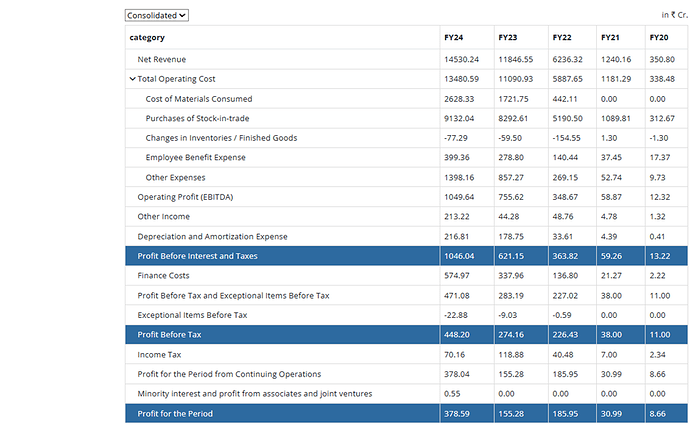Click the FY20 column header
The height and width of the screenshot is (425, 690).
(658, 38)
